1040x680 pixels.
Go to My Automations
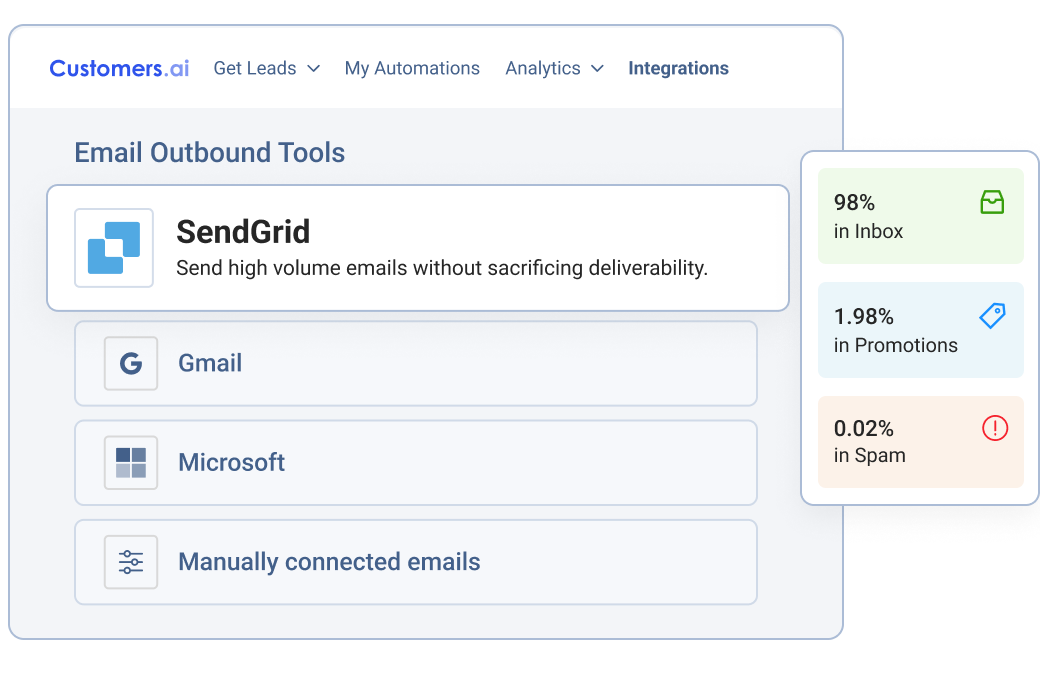[412, 68]
